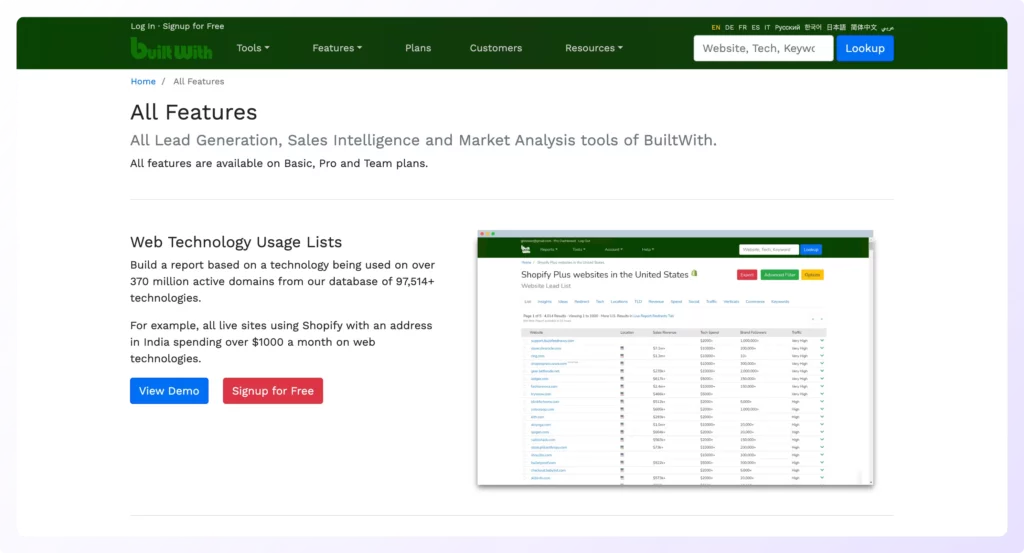Viewport: 1024px width, 553px height.
Task: Expand the Features dropdown menu
Action: [x=337, y=48]
